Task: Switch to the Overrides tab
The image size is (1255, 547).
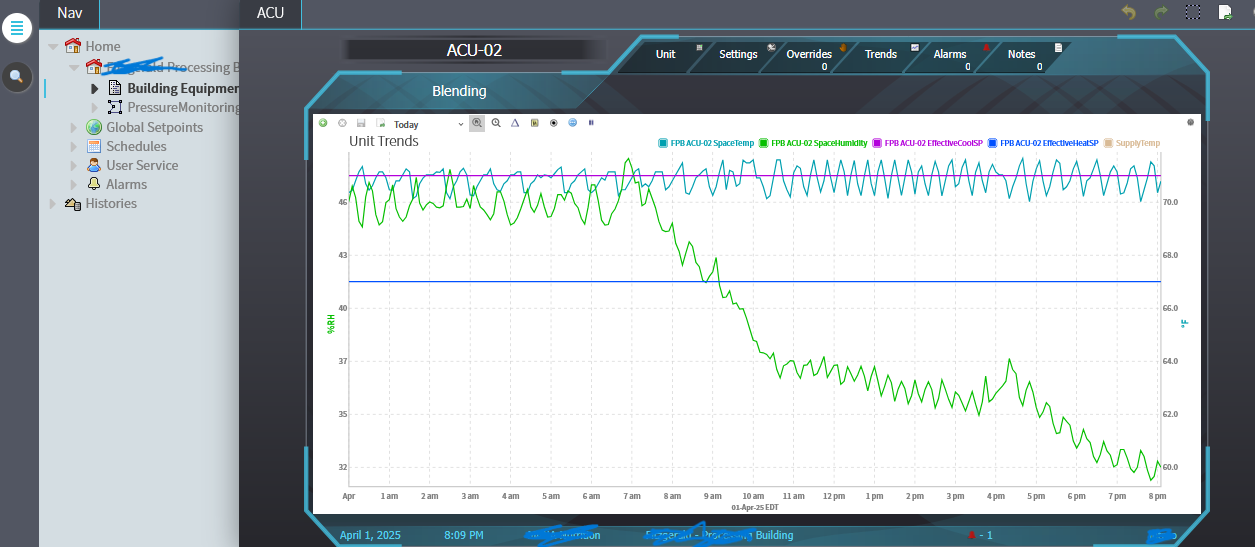Action: [809, 54]
